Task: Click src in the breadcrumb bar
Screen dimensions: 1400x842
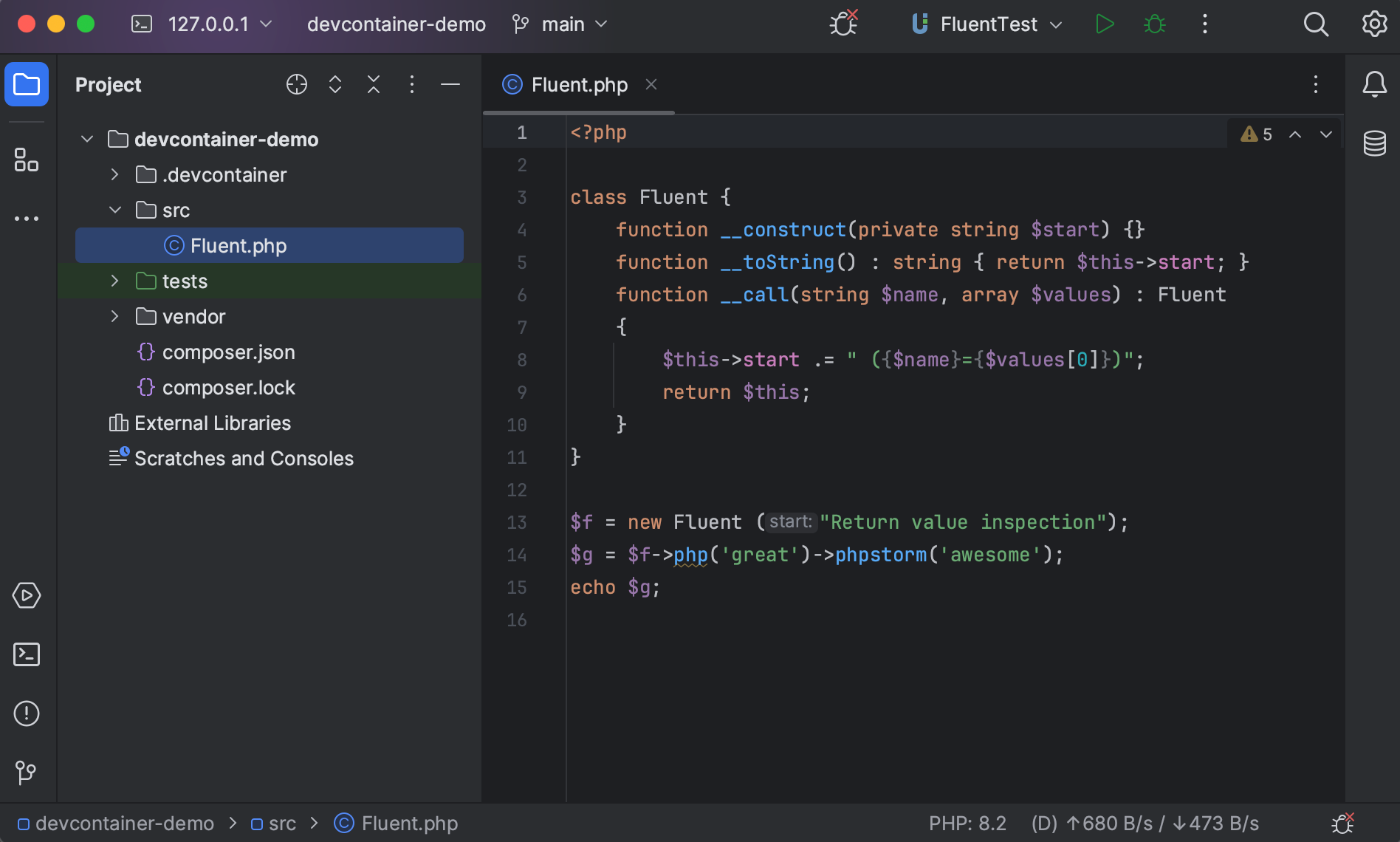Action: [x=282, y=823]
